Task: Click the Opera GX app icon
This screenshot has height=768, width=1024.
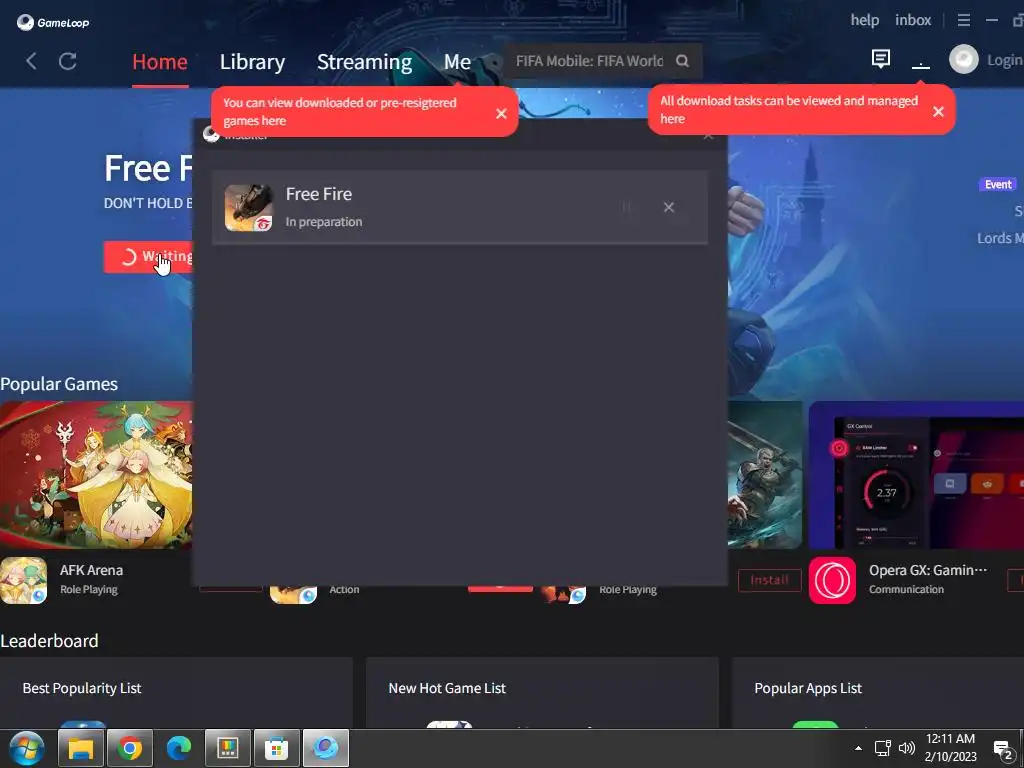Action: 832,580
